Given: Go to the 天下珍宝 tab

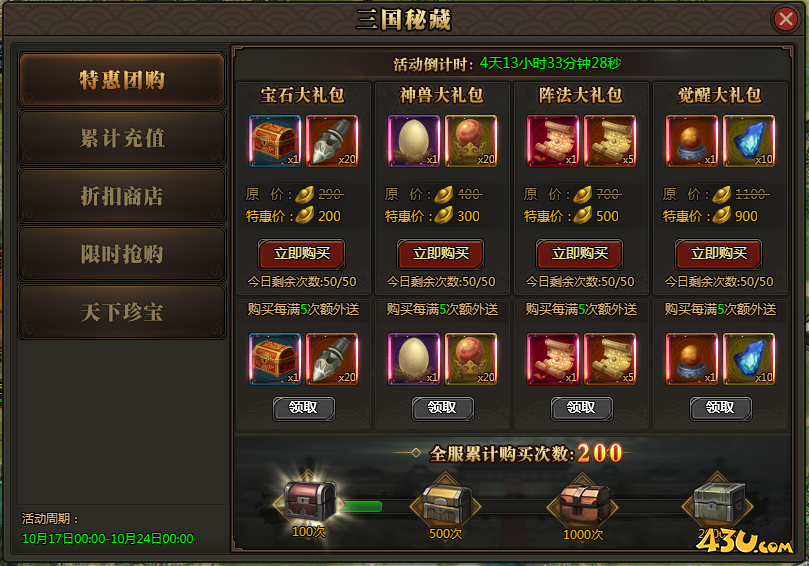Looking at the screenshot, I should 122,312.
